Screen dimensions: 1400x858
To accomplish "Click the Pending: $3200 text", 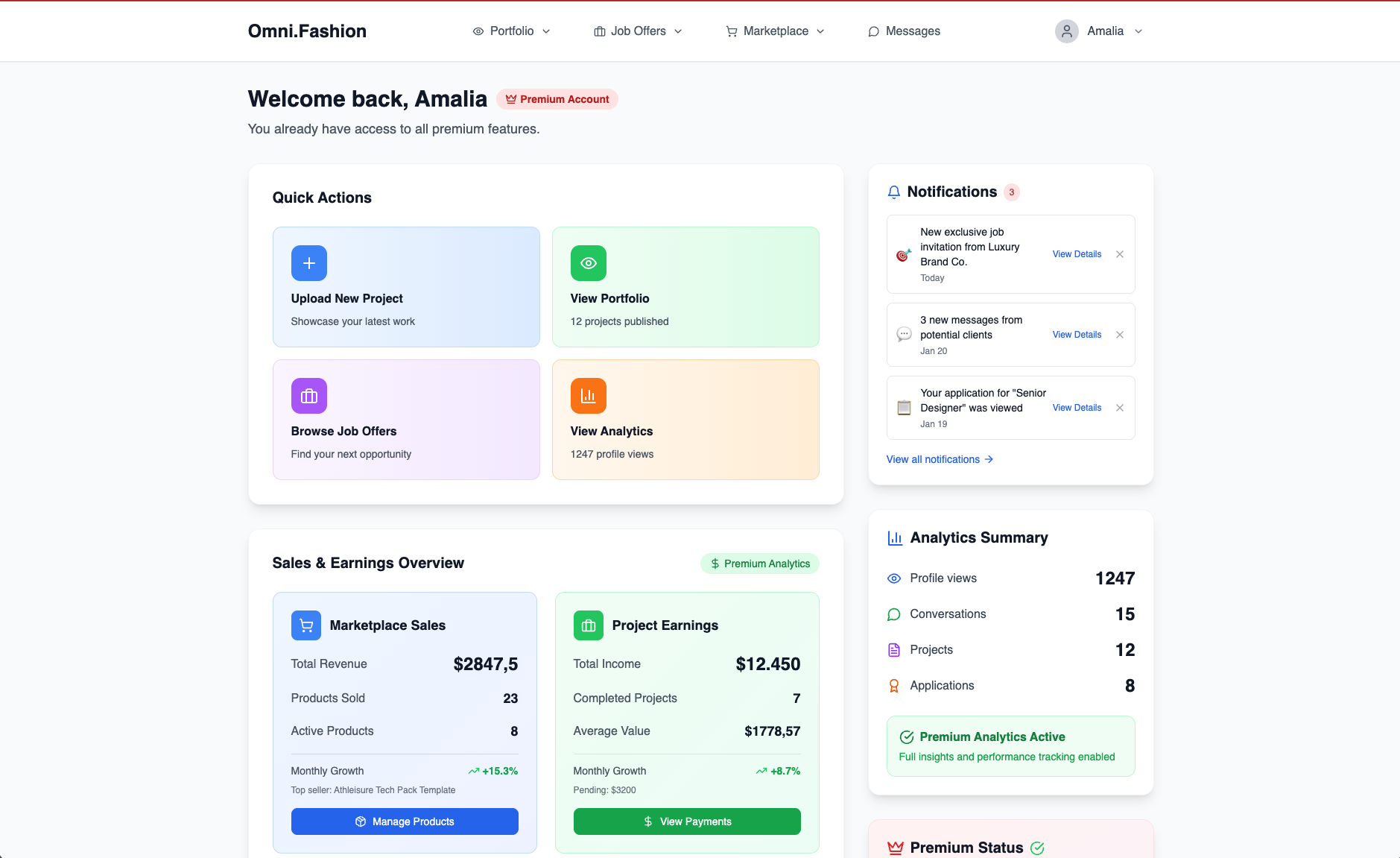I will coord(605,790).
